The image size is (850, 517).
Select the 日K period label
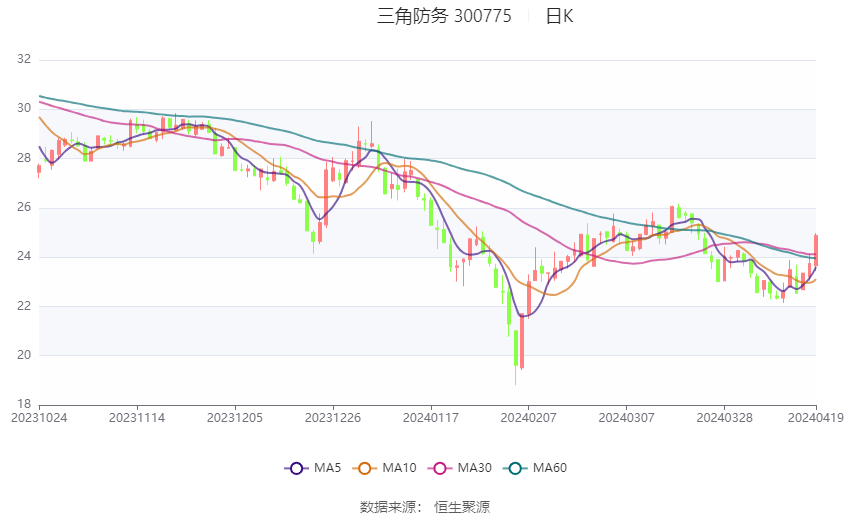tap(559, 16)
